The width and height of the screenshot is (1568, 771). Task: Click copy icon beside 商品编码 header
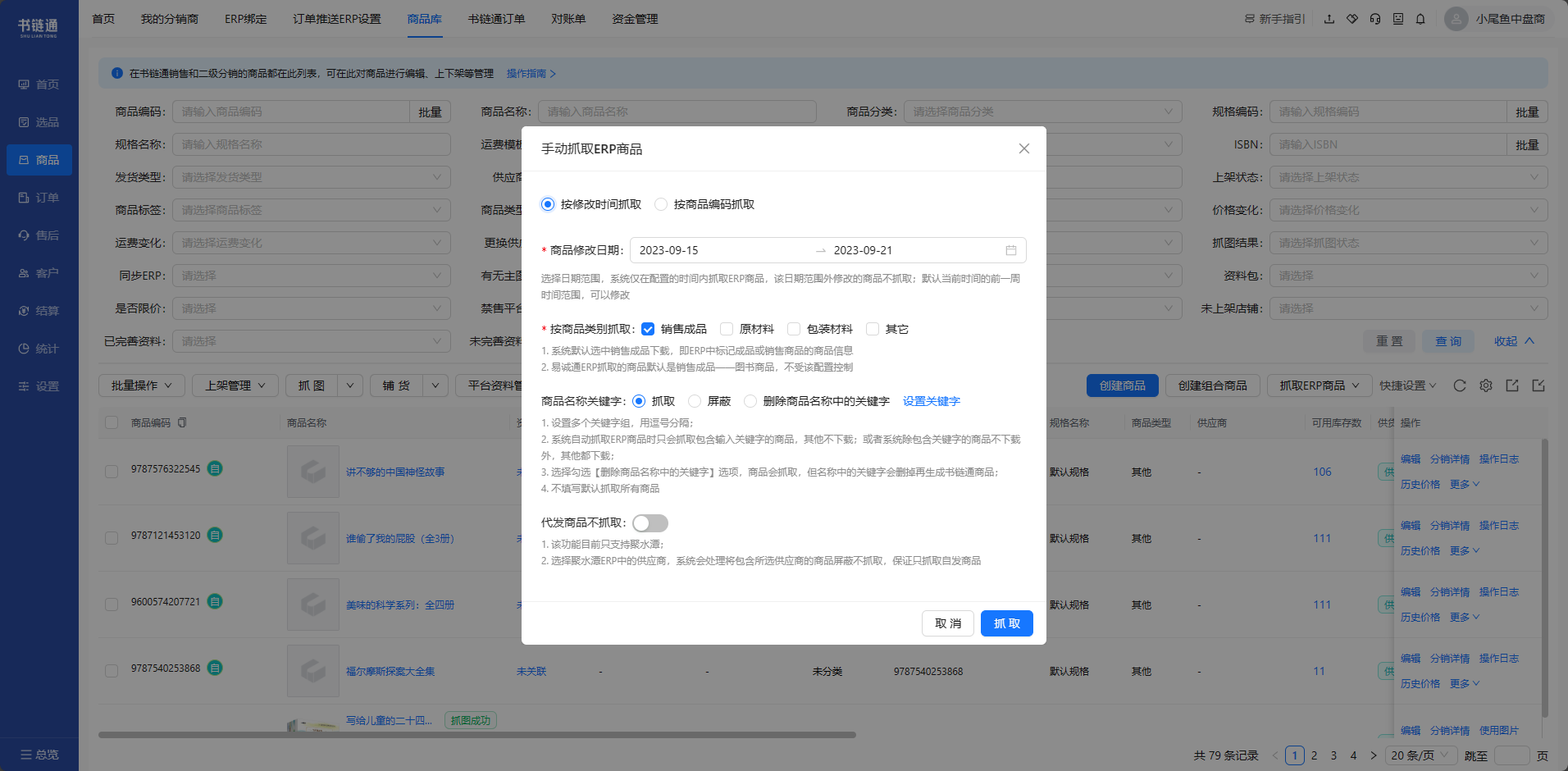click(182, 422)
